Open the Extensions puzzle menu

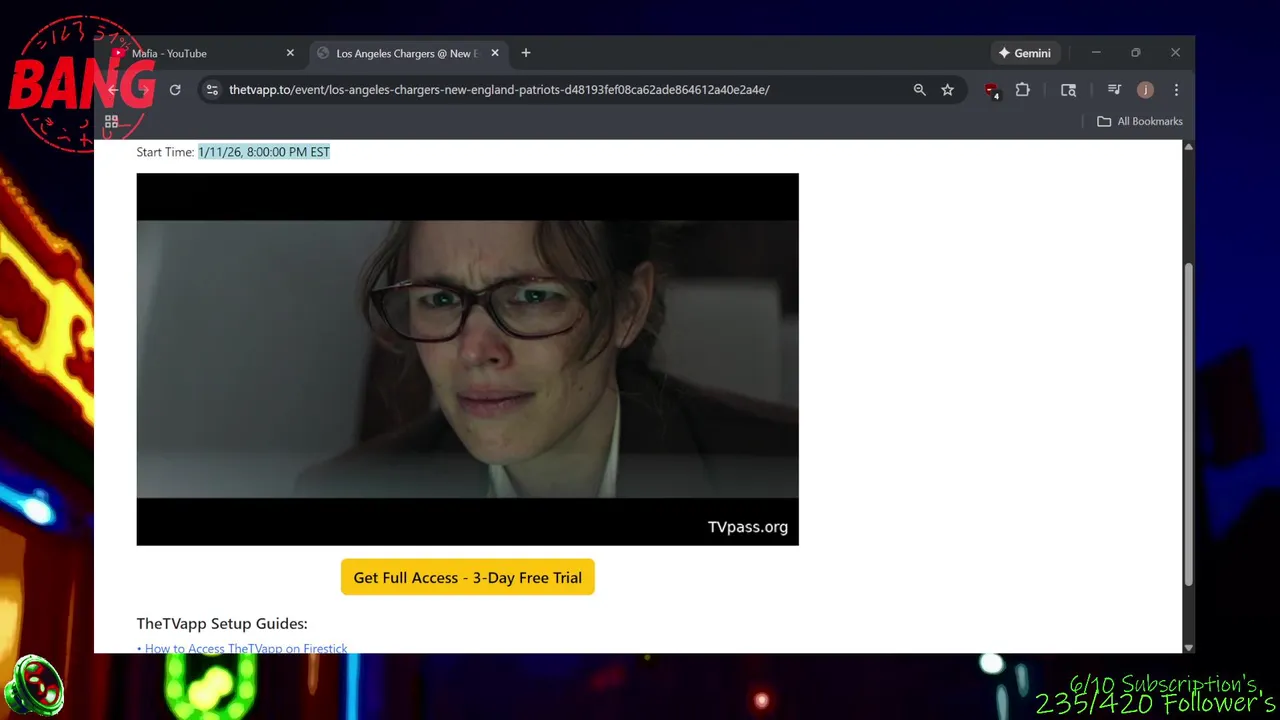click(x=1022, y=90)
